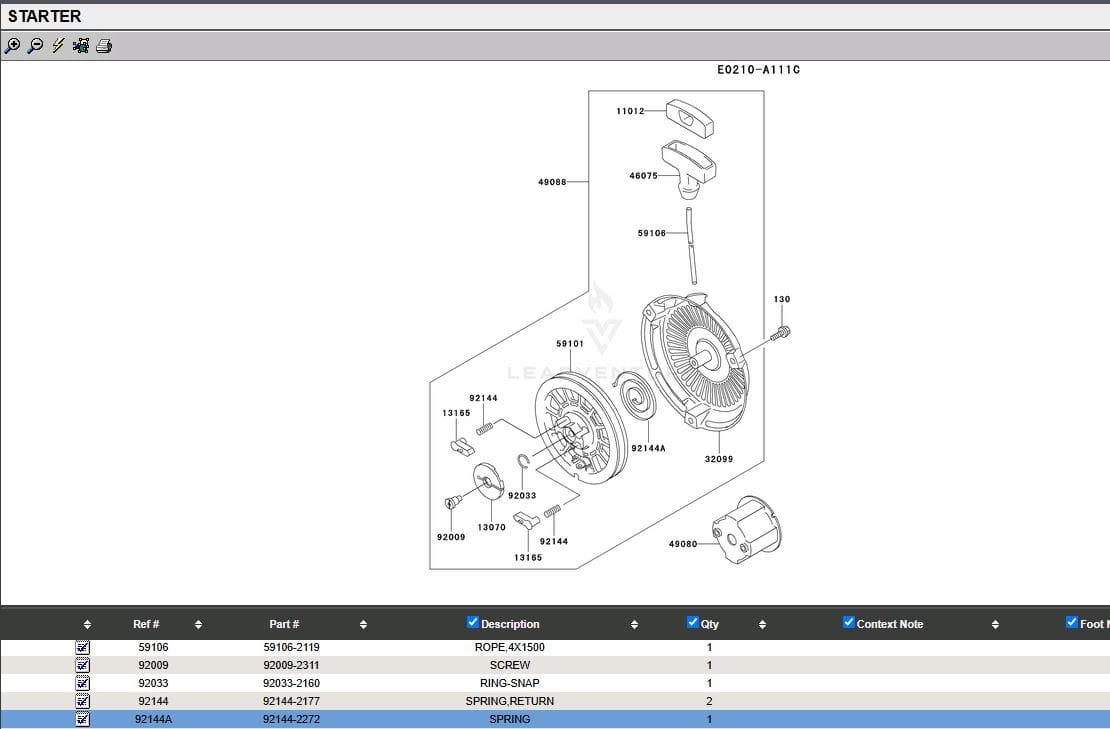Print the starter diagram
The height and width of the screenshot is (729, 1110).
[x=104, y=46]
